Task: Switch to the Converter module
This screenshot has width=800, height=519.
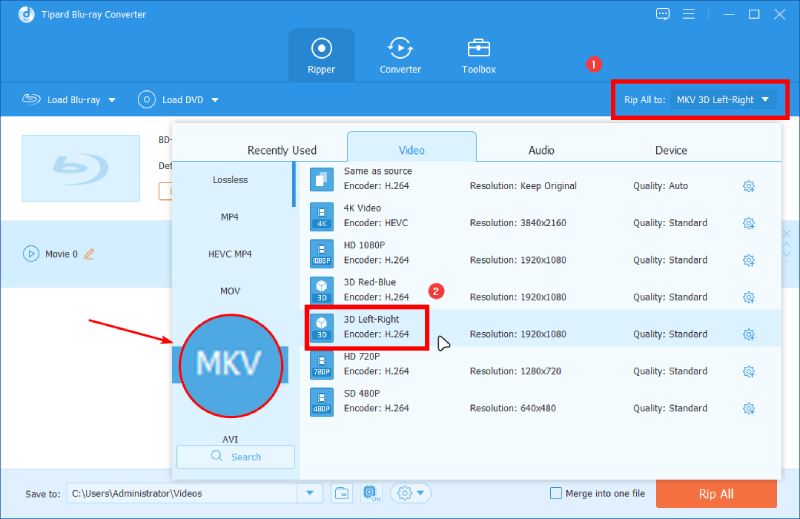Action: point(400,56)
